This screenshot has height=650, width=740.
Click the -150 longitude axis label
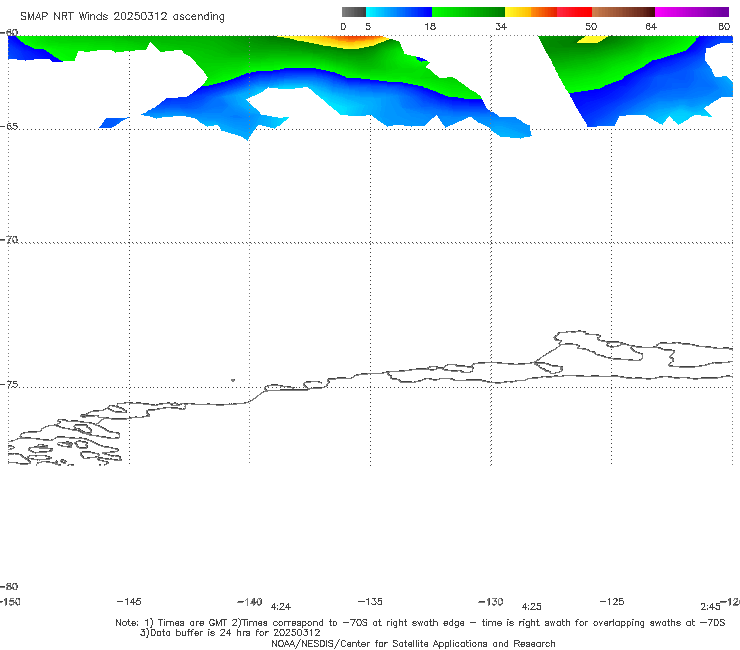pyautogui.click(x=10, y=602)
